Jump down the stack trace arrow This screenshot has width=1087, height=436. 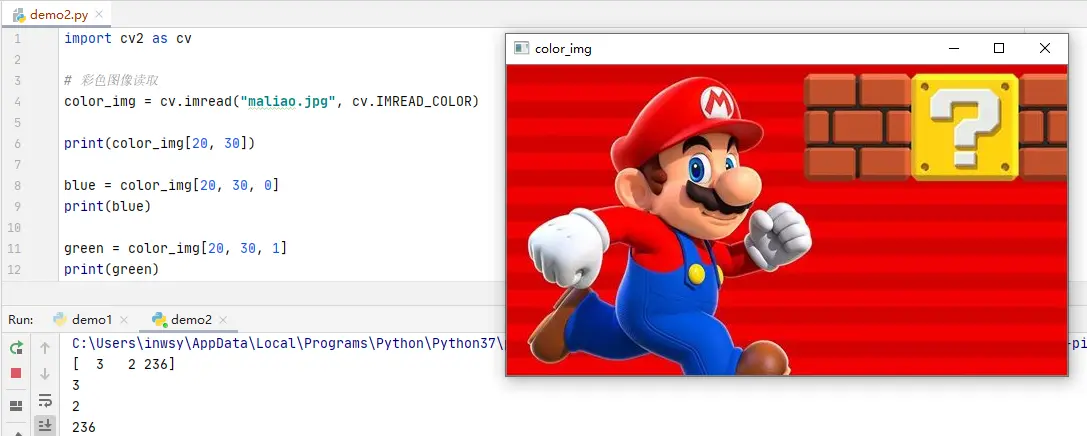tap(45, 374)
